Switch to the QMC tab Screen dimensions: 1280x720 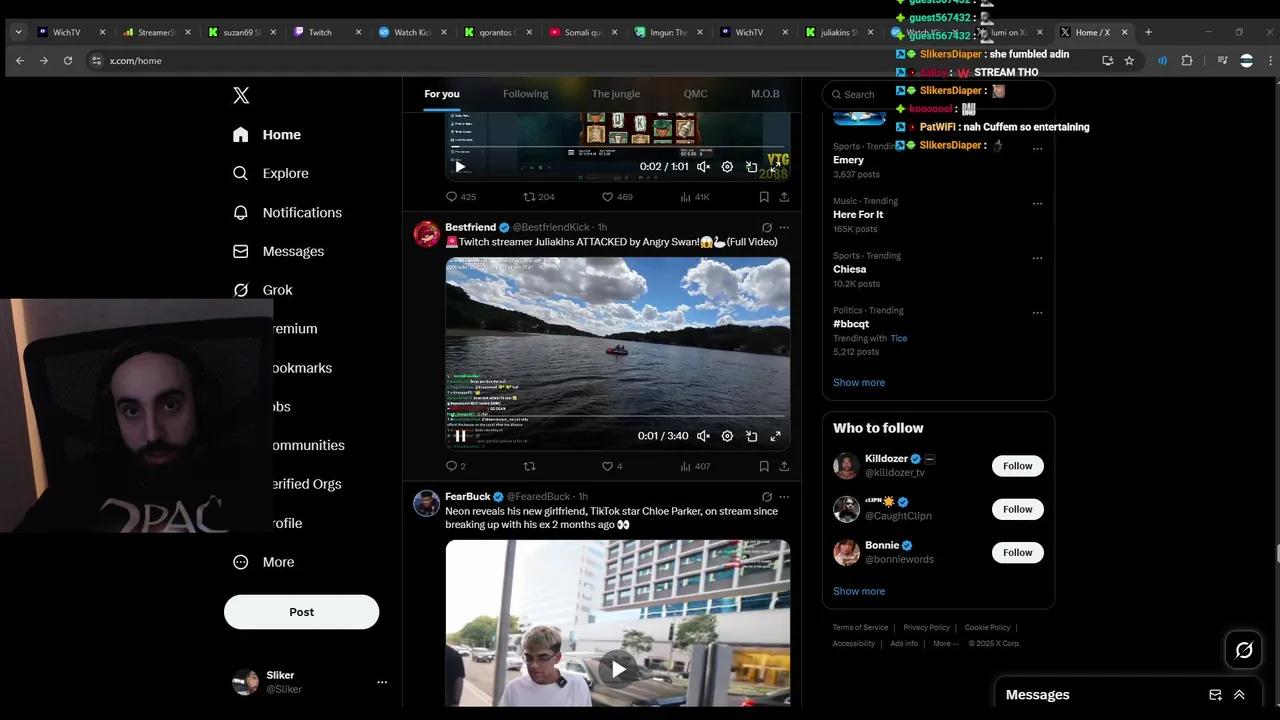[695, 94]
